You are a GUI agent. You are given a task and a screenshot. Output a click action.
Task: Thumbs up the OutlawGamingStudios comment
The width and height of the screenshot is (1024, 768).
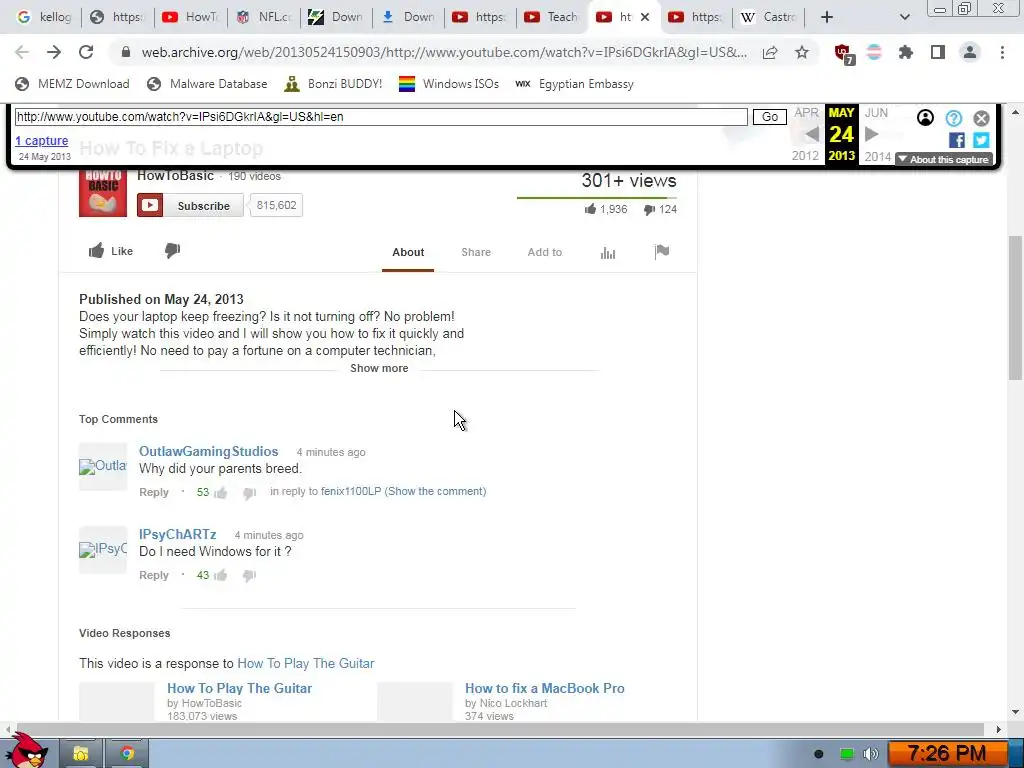[221, 492]
